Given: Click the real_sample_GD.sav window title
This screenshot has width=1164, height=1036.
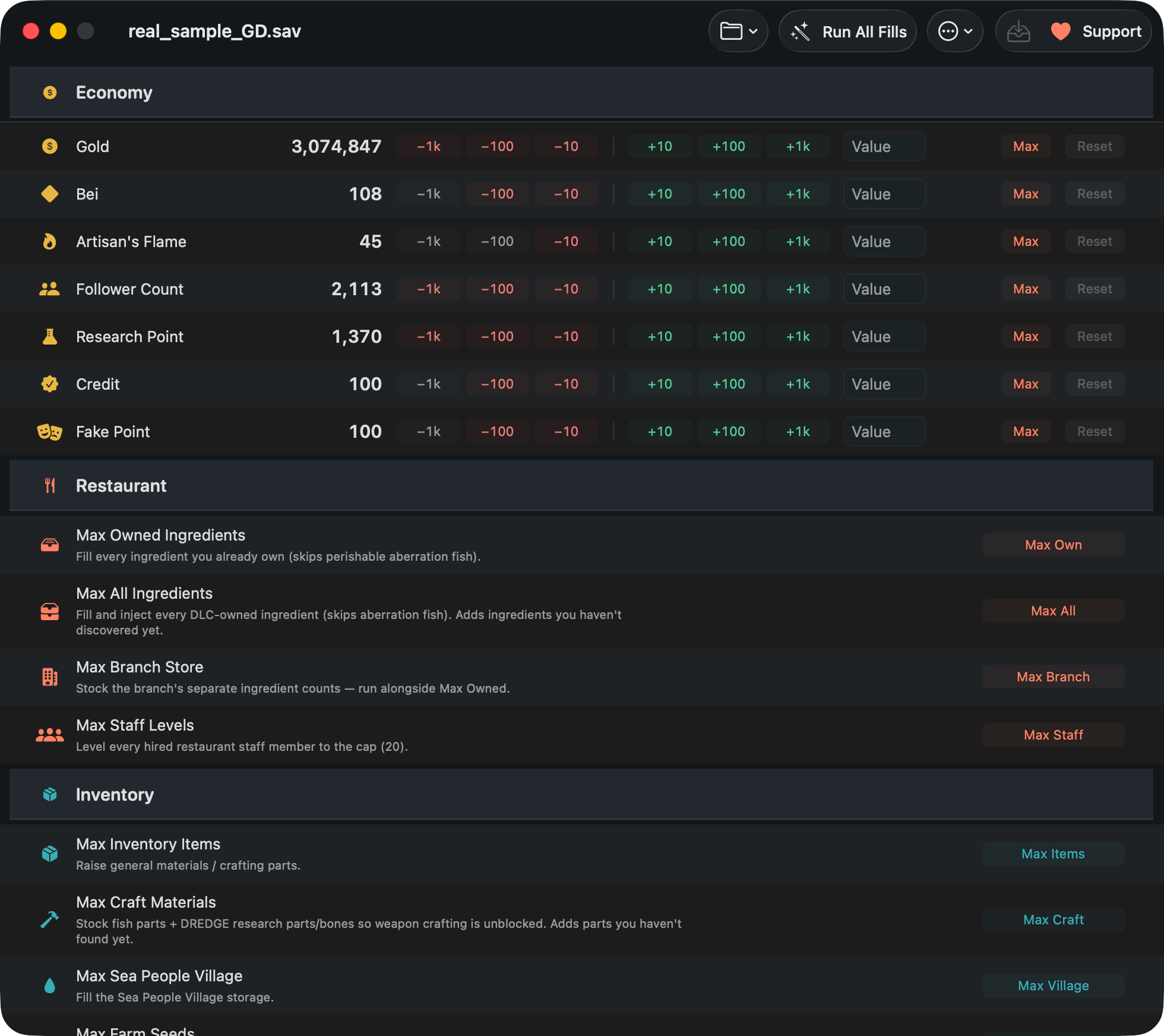Looking at the screenshot, I should [x=214, y=31].
